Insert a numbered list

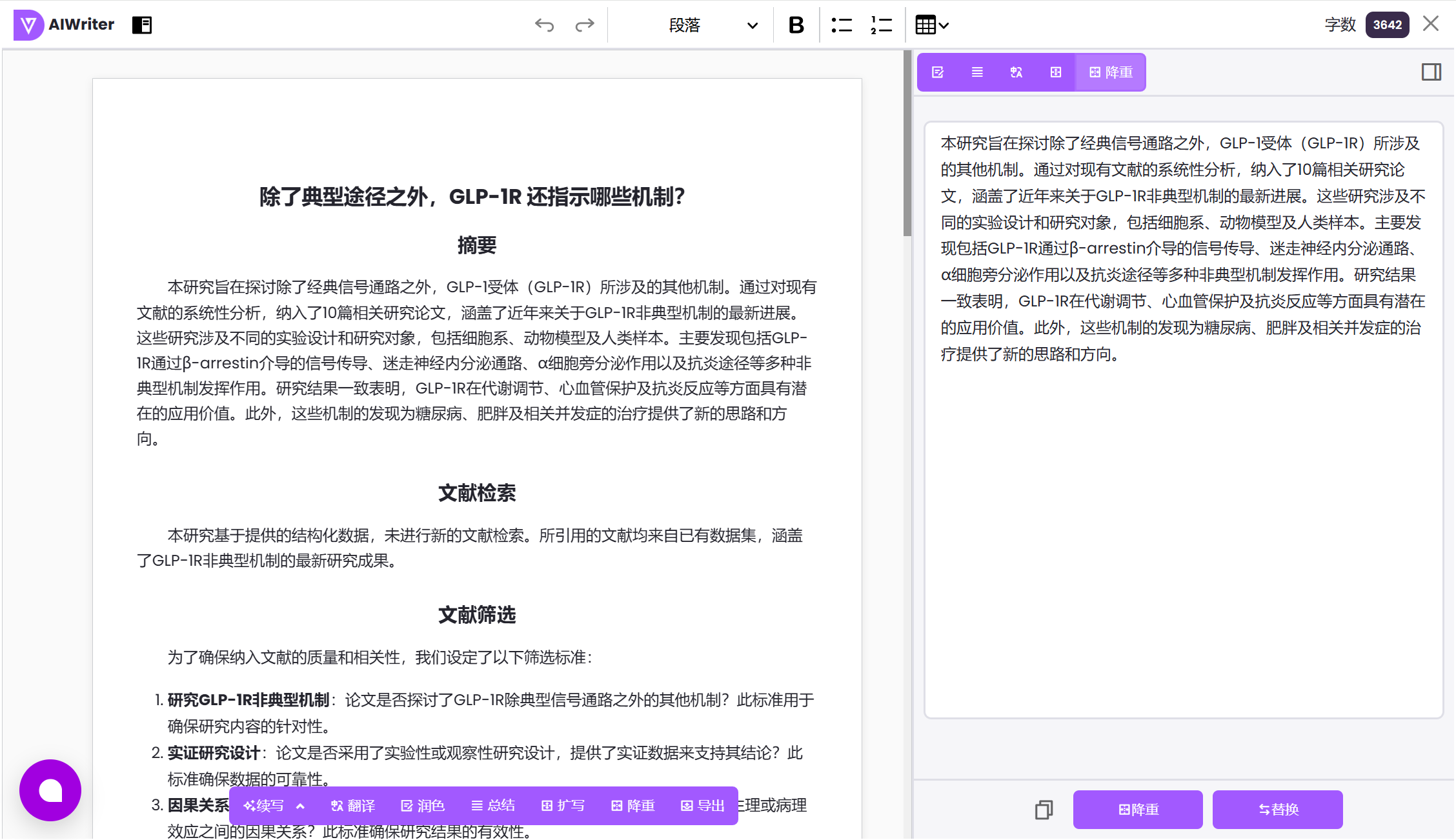[x=881, y=25]
